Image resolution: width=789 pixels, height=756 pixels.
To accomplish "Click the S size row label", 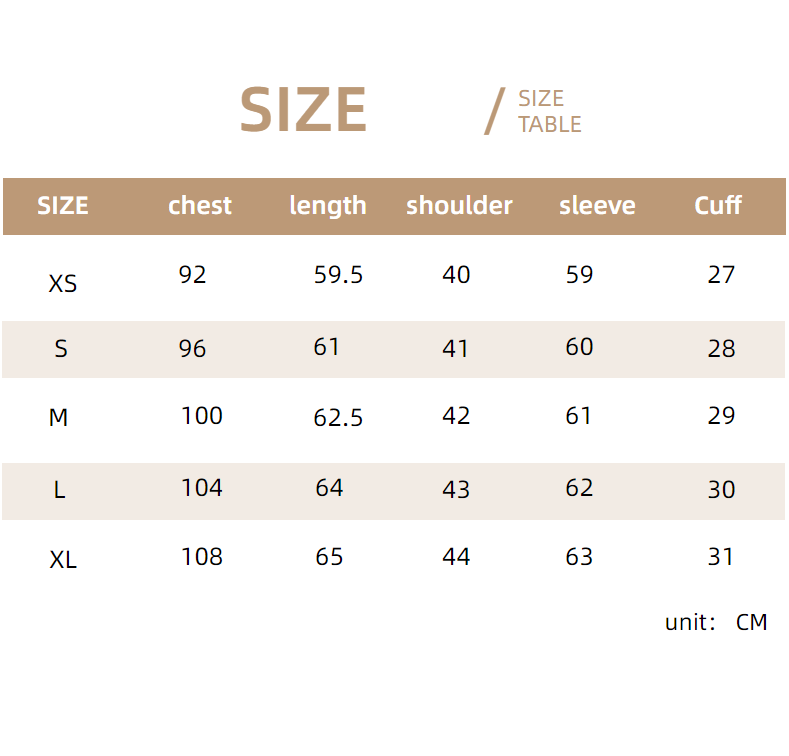I will click(x=61, y=349).
